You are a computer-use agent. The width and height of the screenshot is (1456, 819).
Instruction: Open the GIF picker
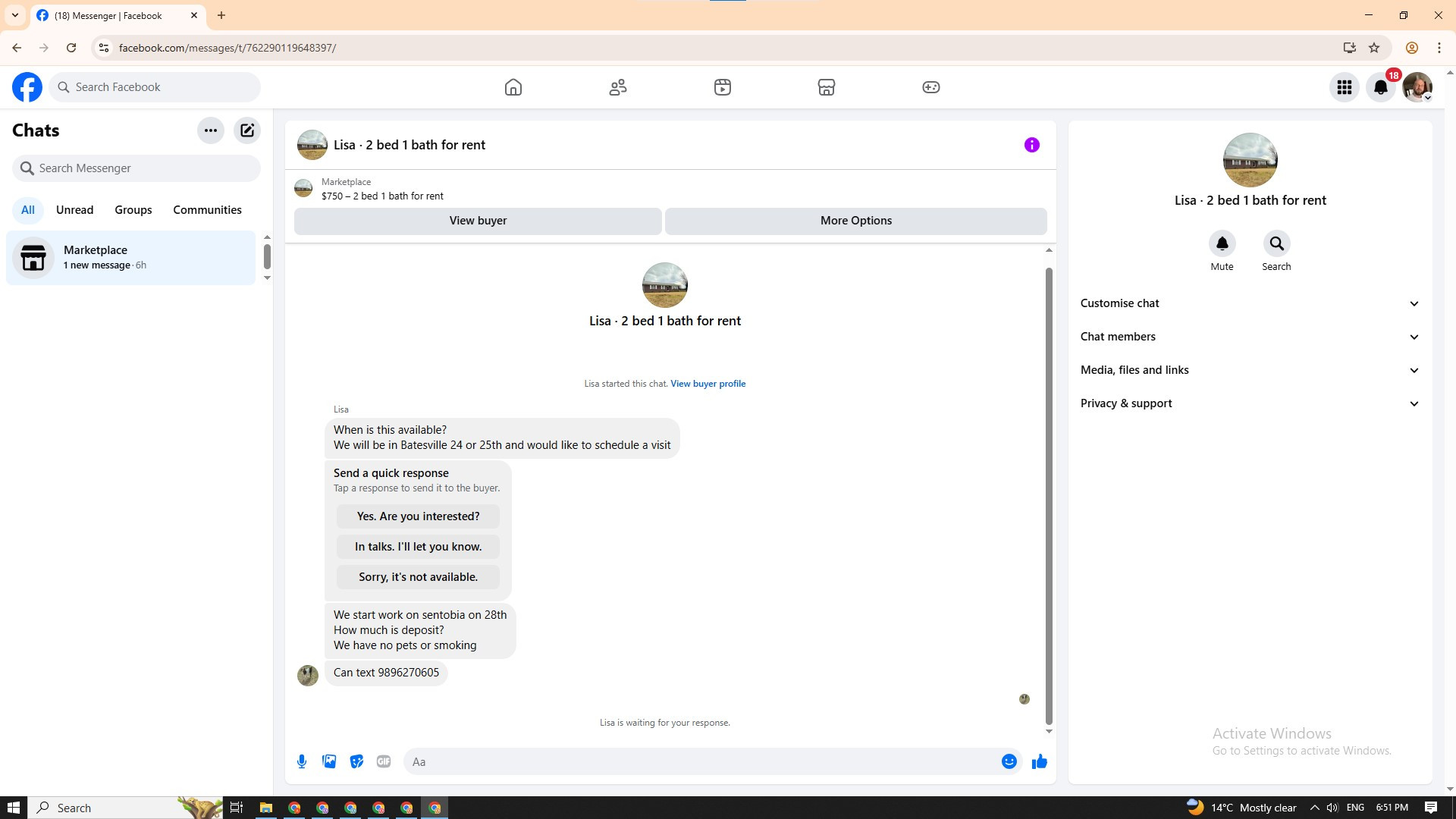pos(384,761)
